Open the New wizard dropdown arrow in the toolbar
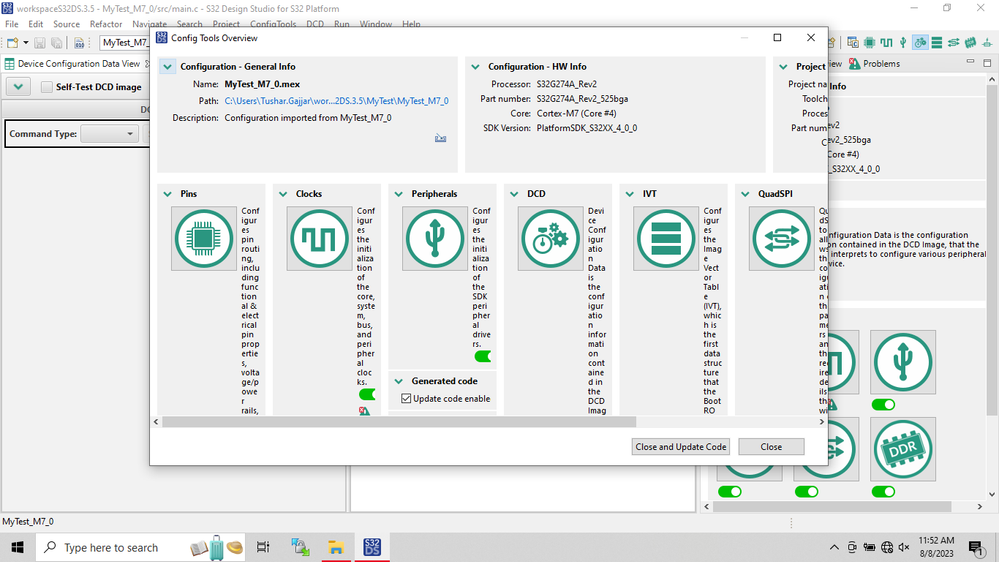 (25, 43)
